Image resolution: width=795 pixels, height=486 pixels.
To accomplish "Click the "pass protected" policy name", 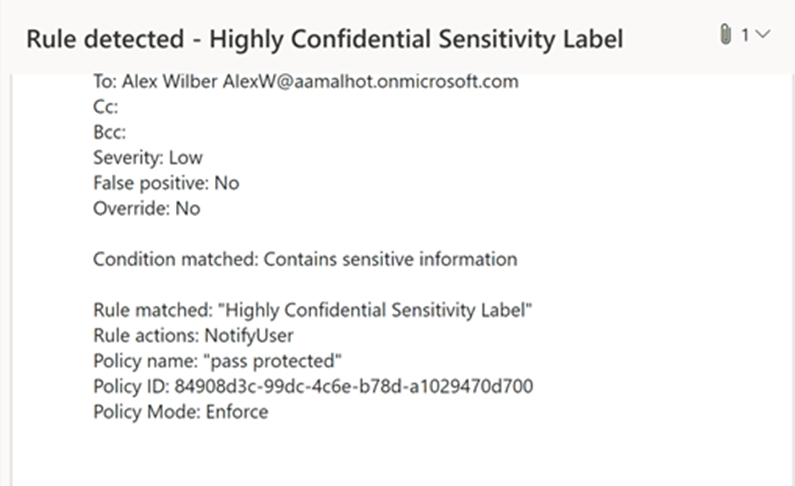I will click(272, 361).
